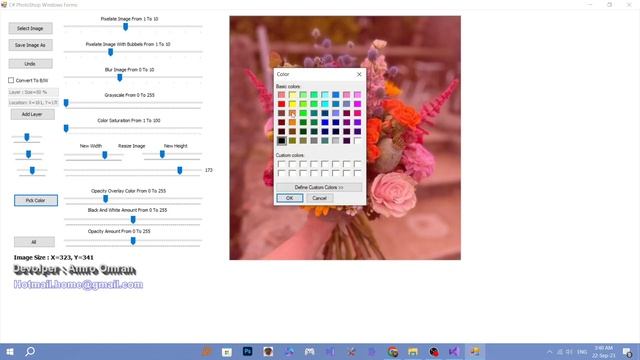Click the Pixelate Image slider handle

click(x=125, y=27)
